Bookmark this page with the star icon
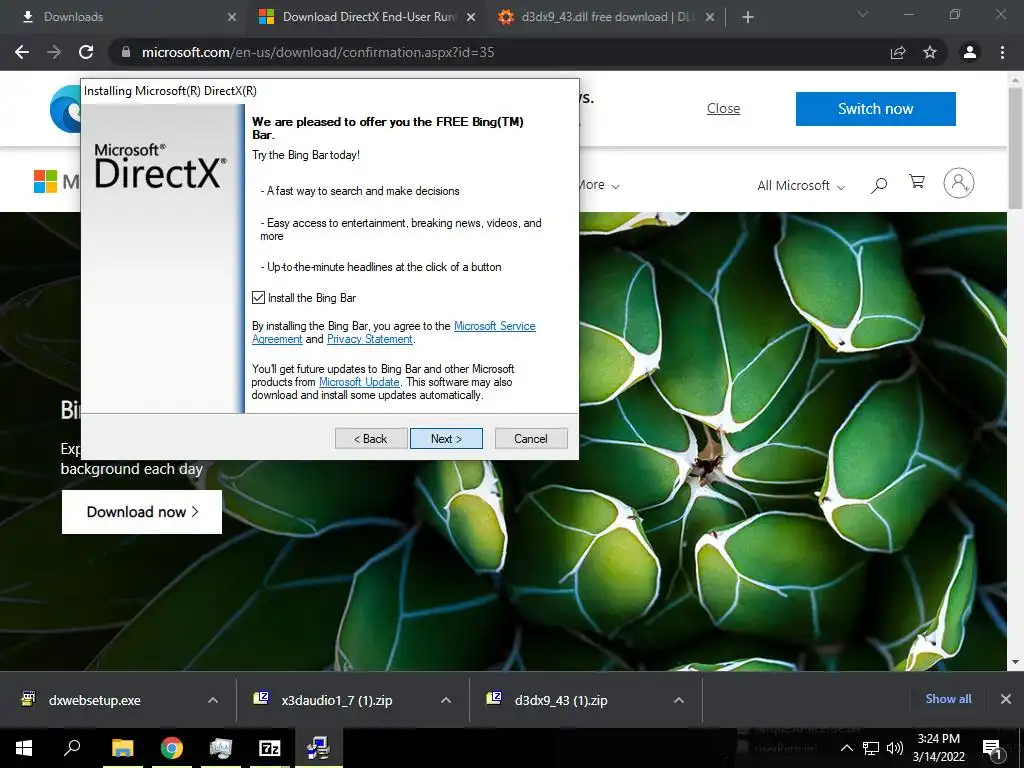The height and width of the screenshot is (768, 1024). 930,52
